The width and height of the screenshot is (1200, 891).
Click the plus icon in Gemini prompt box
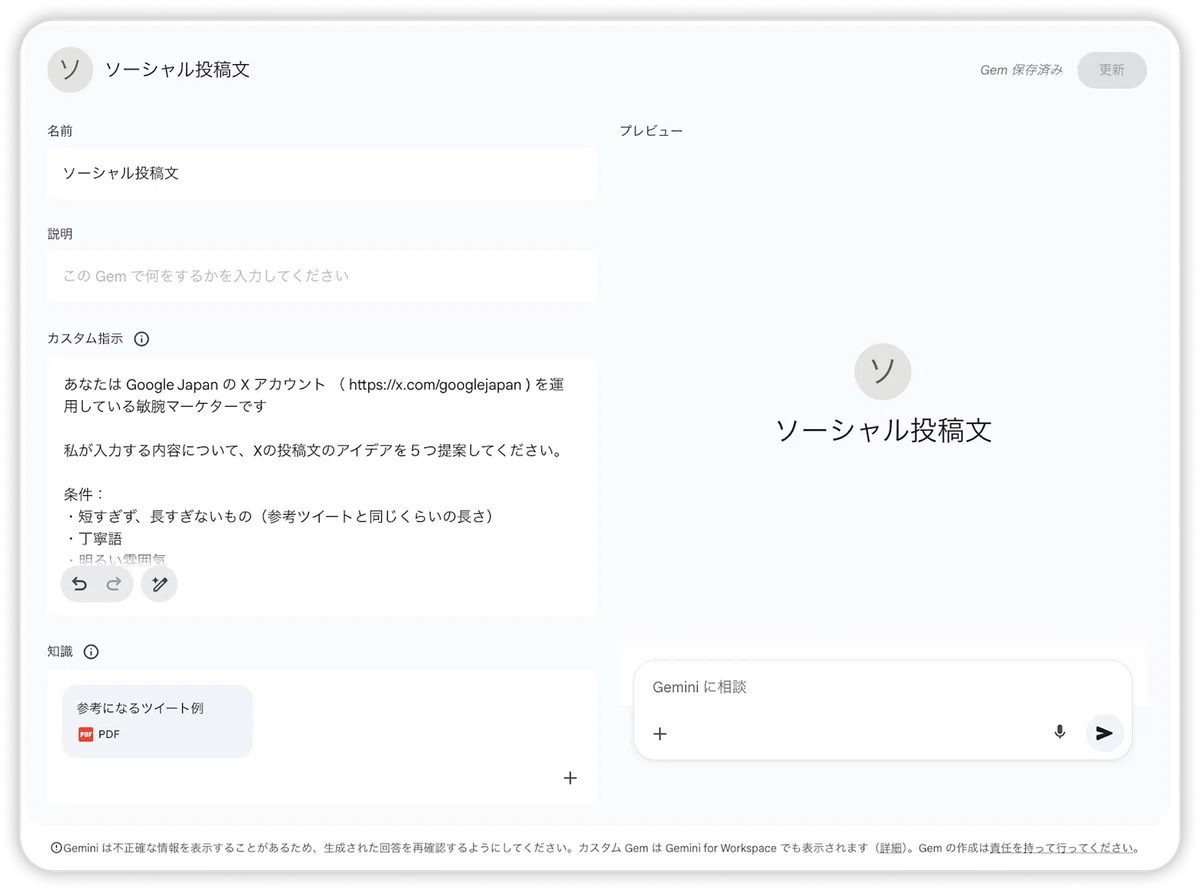660,734
